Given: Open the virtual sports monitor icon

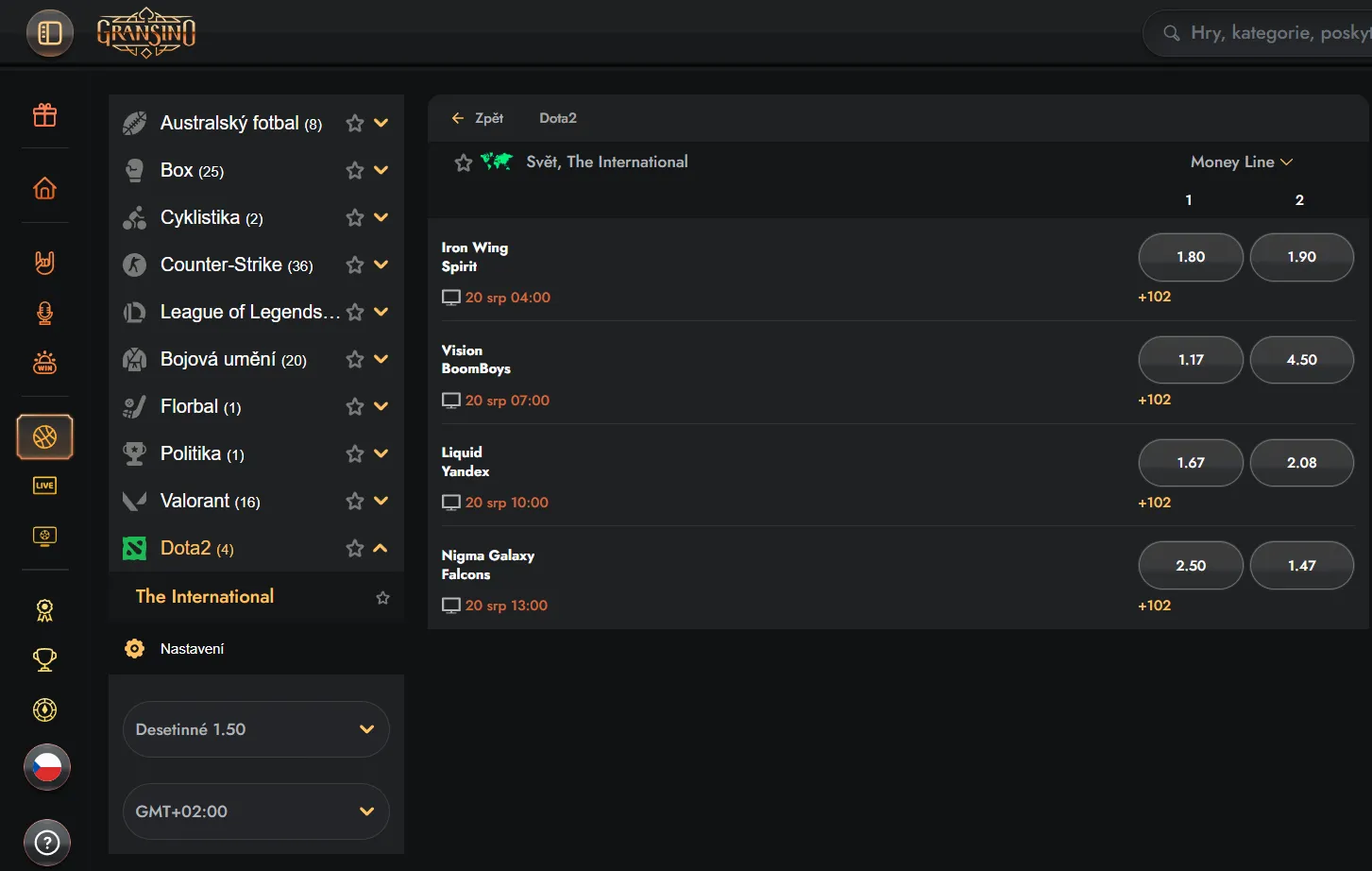Looking at the screenshot, I should pyautogui.click(x=44, y=536).
